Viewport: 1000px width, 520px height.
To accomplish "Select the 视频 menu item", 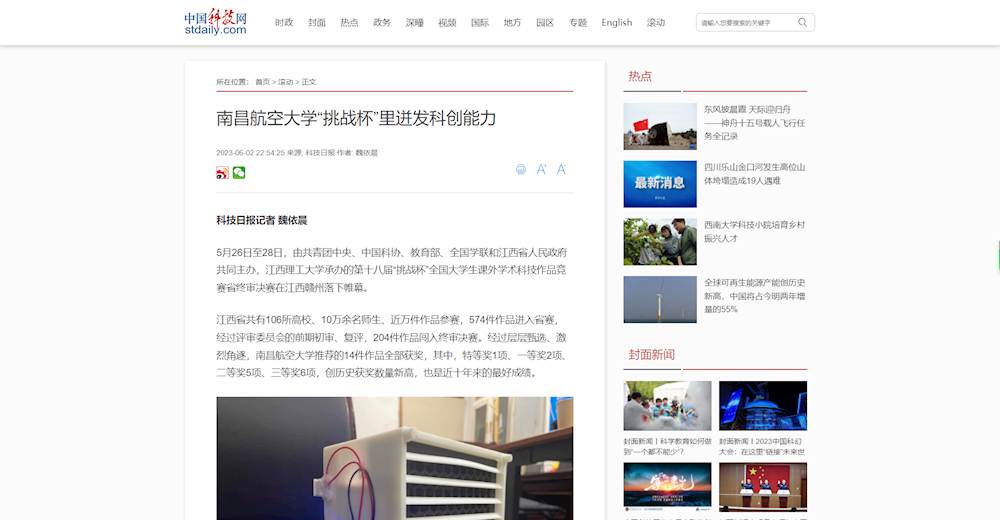I will click(447, 23).
